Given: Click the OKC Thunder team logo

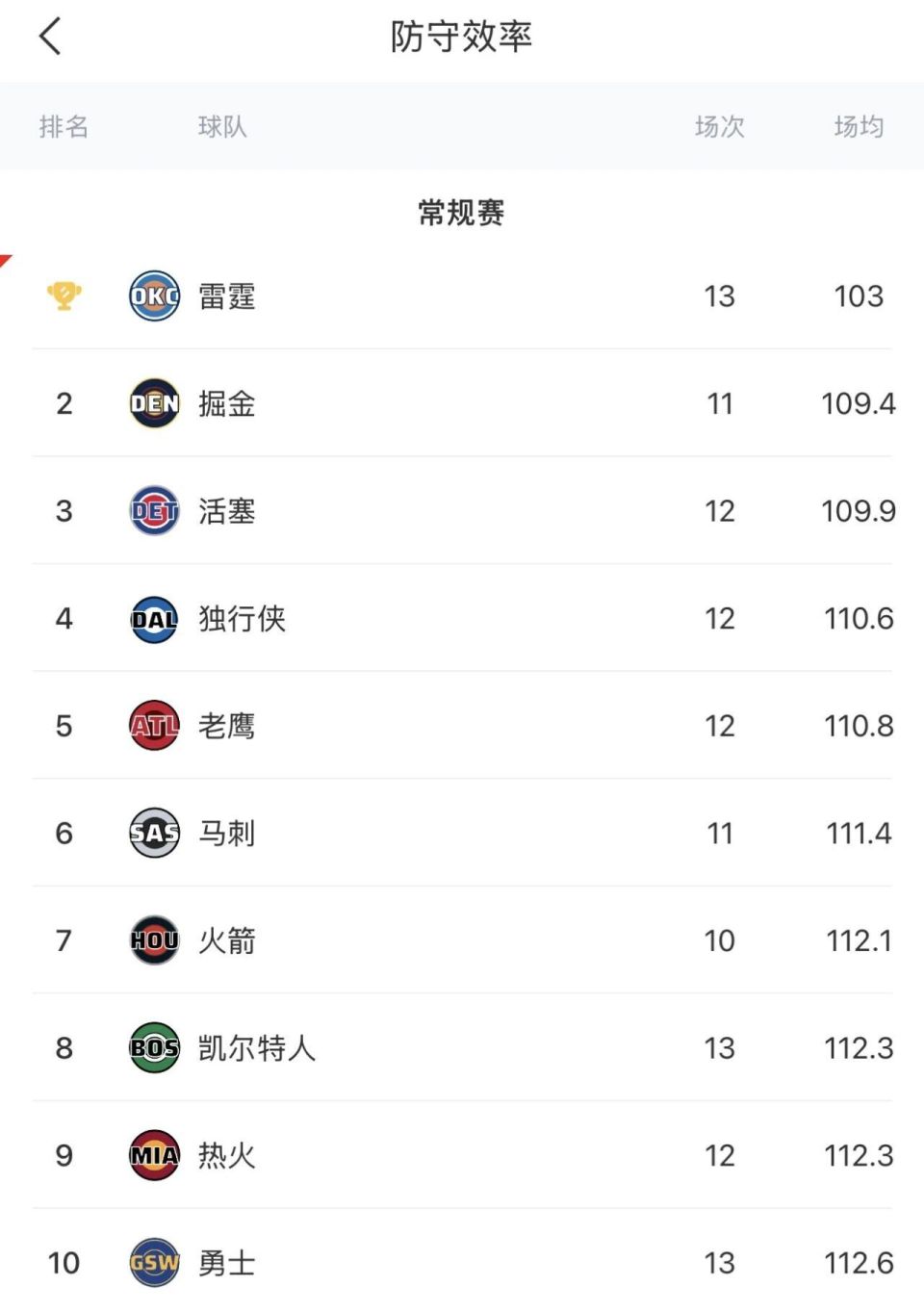Looking at the screenshot, I should coord(154,296).
